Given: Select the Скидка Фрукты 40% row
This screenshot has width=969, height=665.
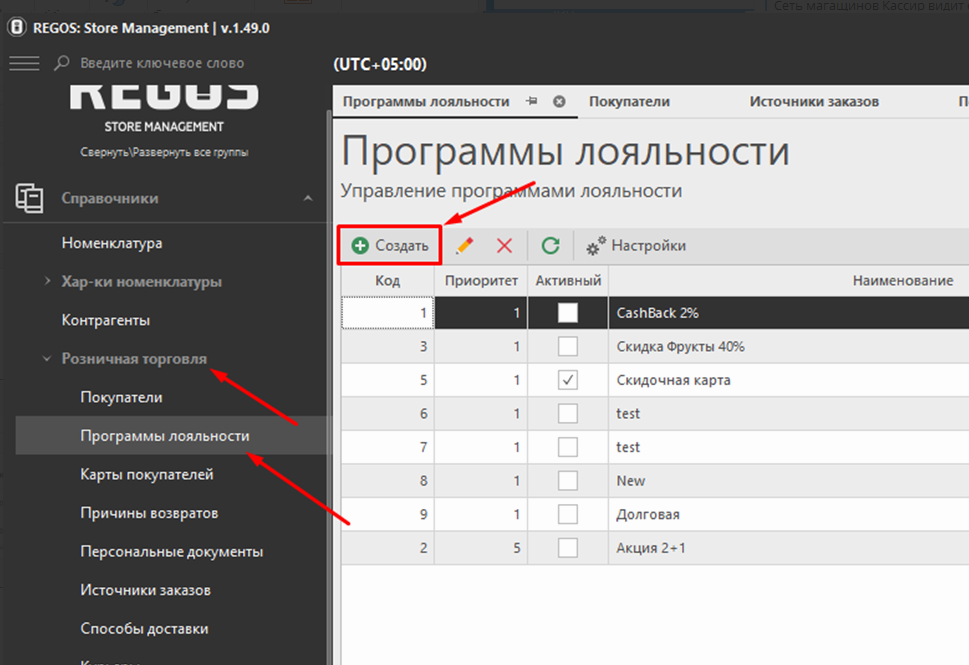Looking at the screenshot, I should point(680,346).
